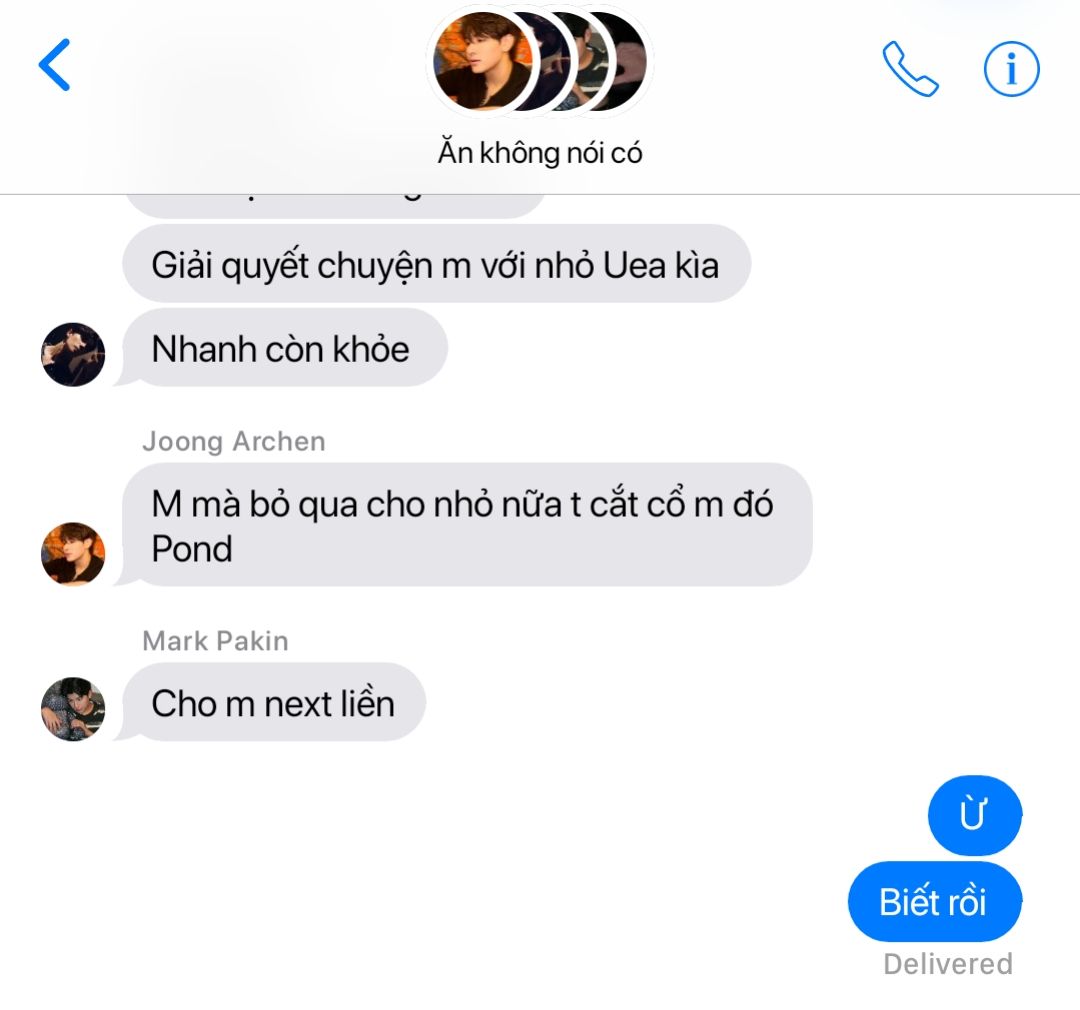Screen dimensions: 1080x1010
Task: Start a voice call with the group
Action: click(x=910, y=69)
